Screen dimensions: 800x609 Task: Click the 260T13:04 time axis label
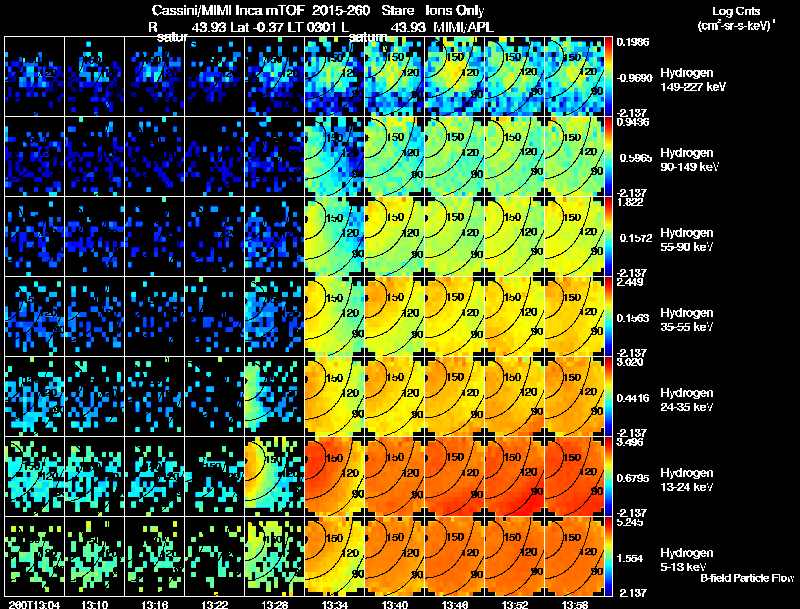34,605
